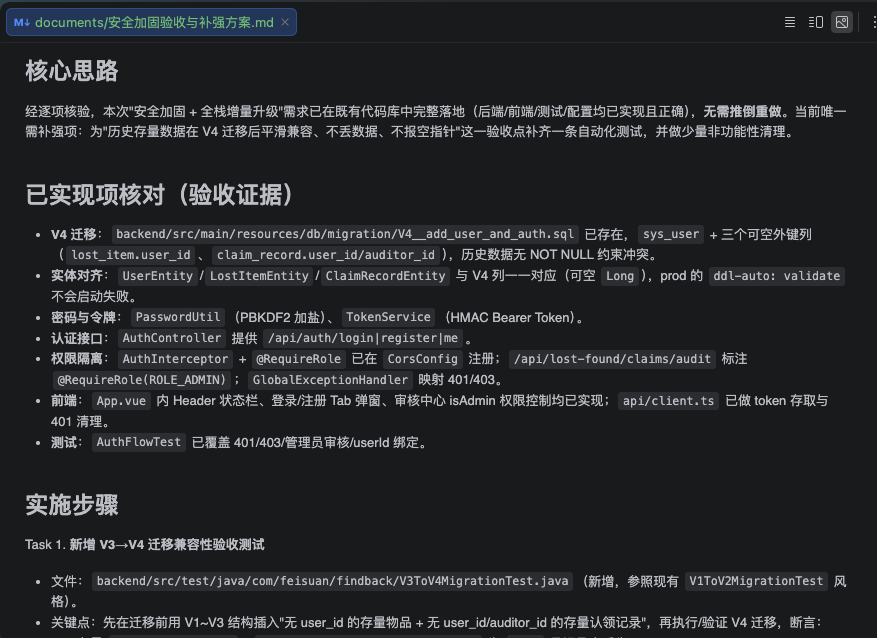
Task: Switch to editor-only view
Action: pos(790,22)
